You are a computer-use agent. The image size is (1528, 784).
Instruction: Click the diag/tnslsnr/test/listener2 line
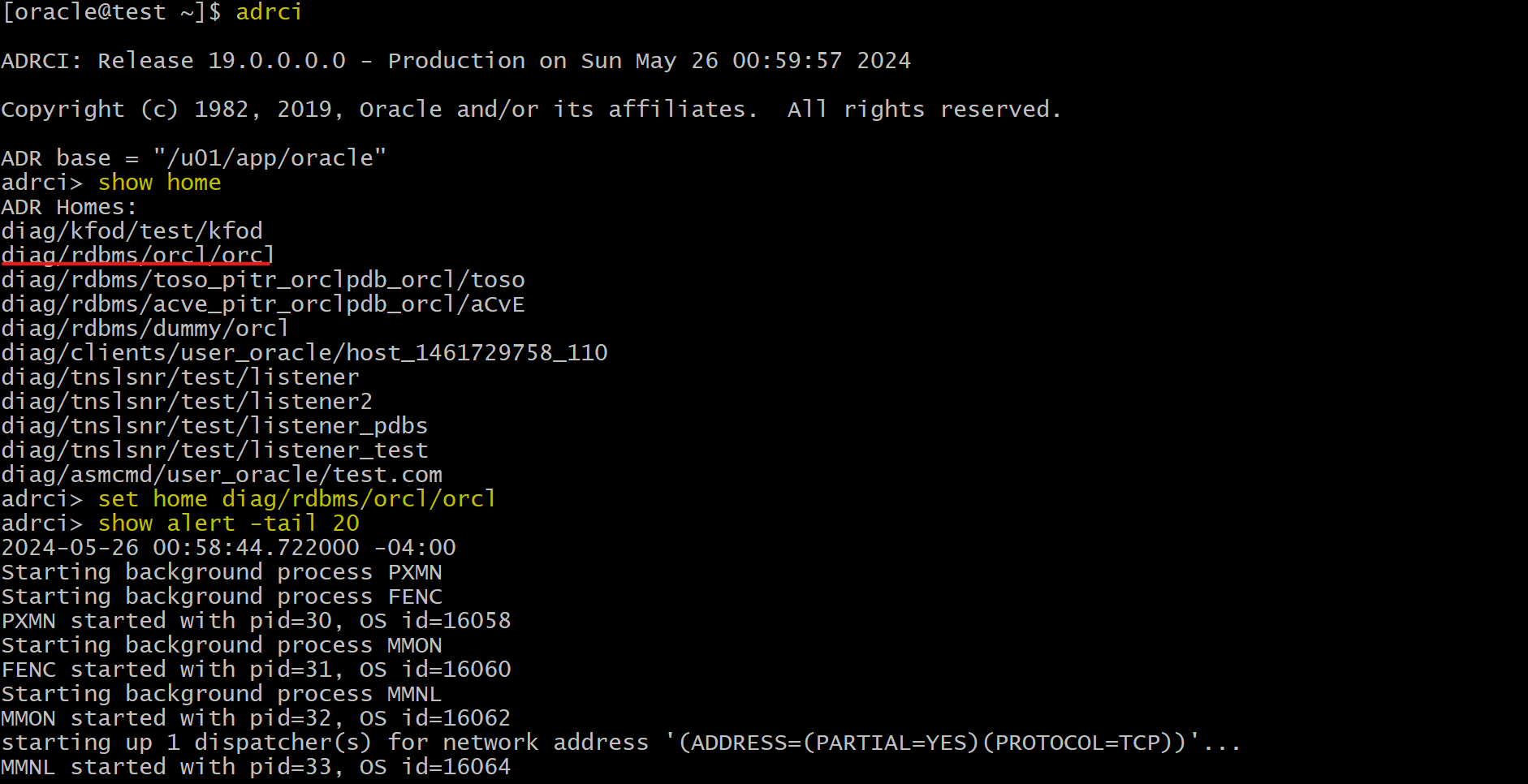click(x=187, y=402)
